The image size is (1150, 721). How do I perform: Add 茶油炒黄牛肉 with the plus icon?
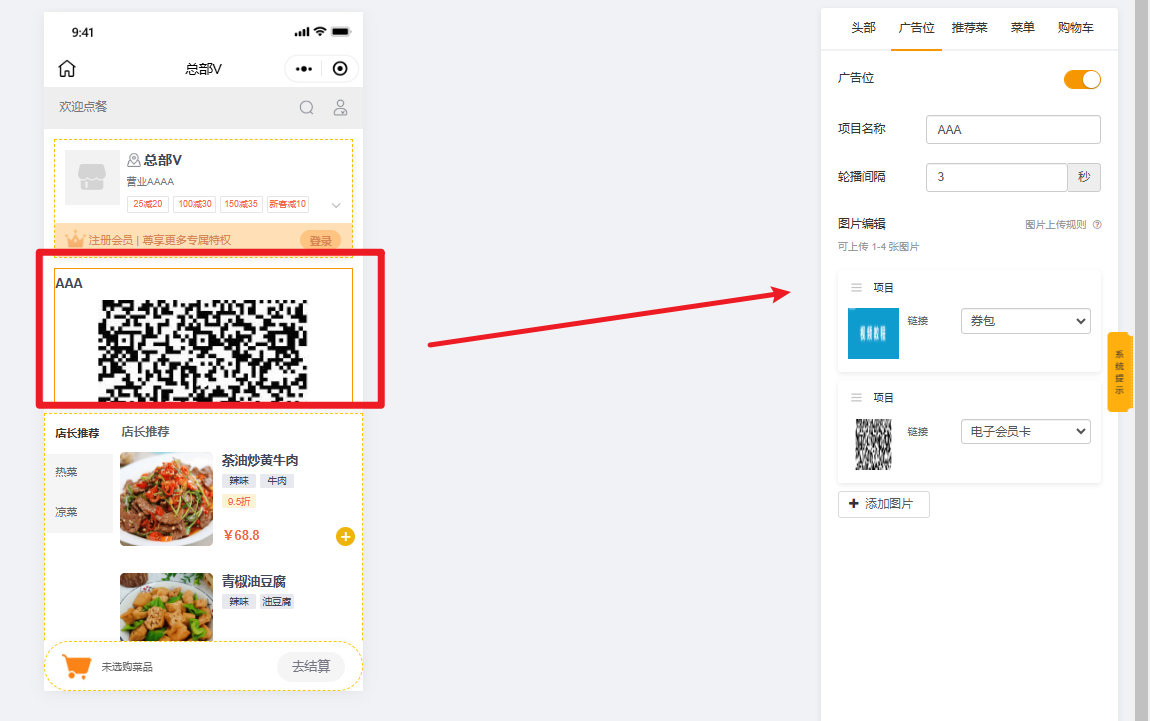click(345, 537)
